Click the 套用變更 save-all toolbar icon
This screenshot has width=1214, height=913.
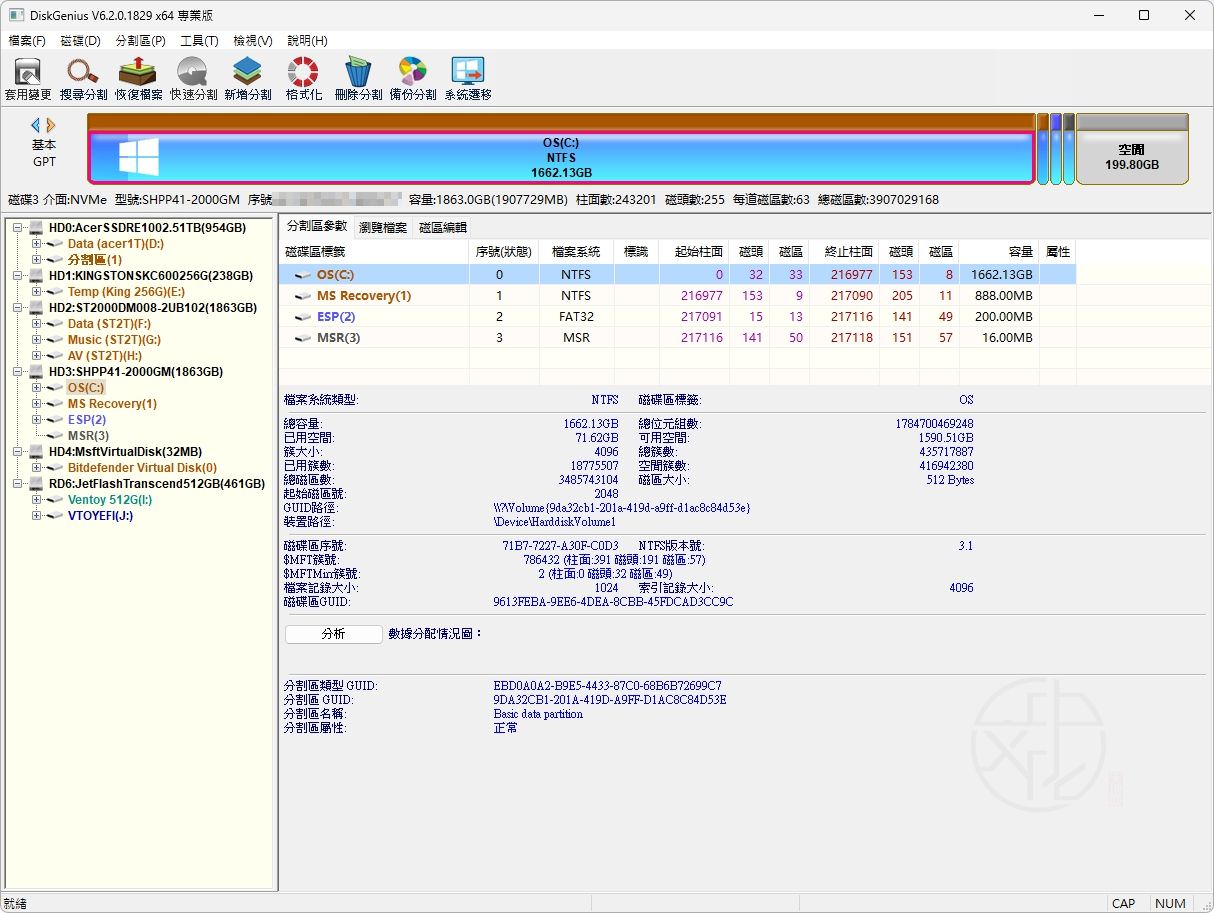[28, 79]
